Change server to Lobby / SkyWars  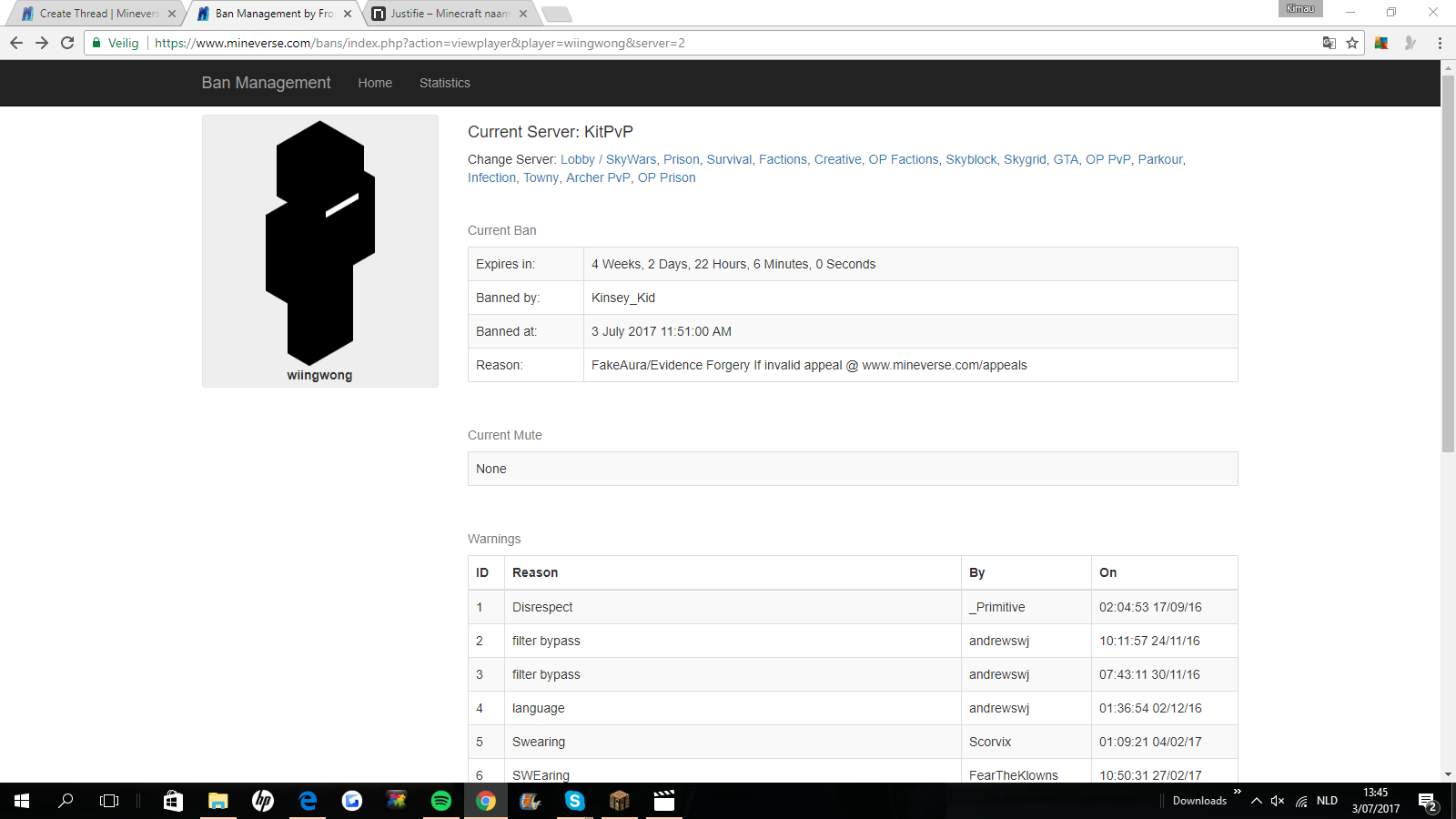(x=608, y=159)
